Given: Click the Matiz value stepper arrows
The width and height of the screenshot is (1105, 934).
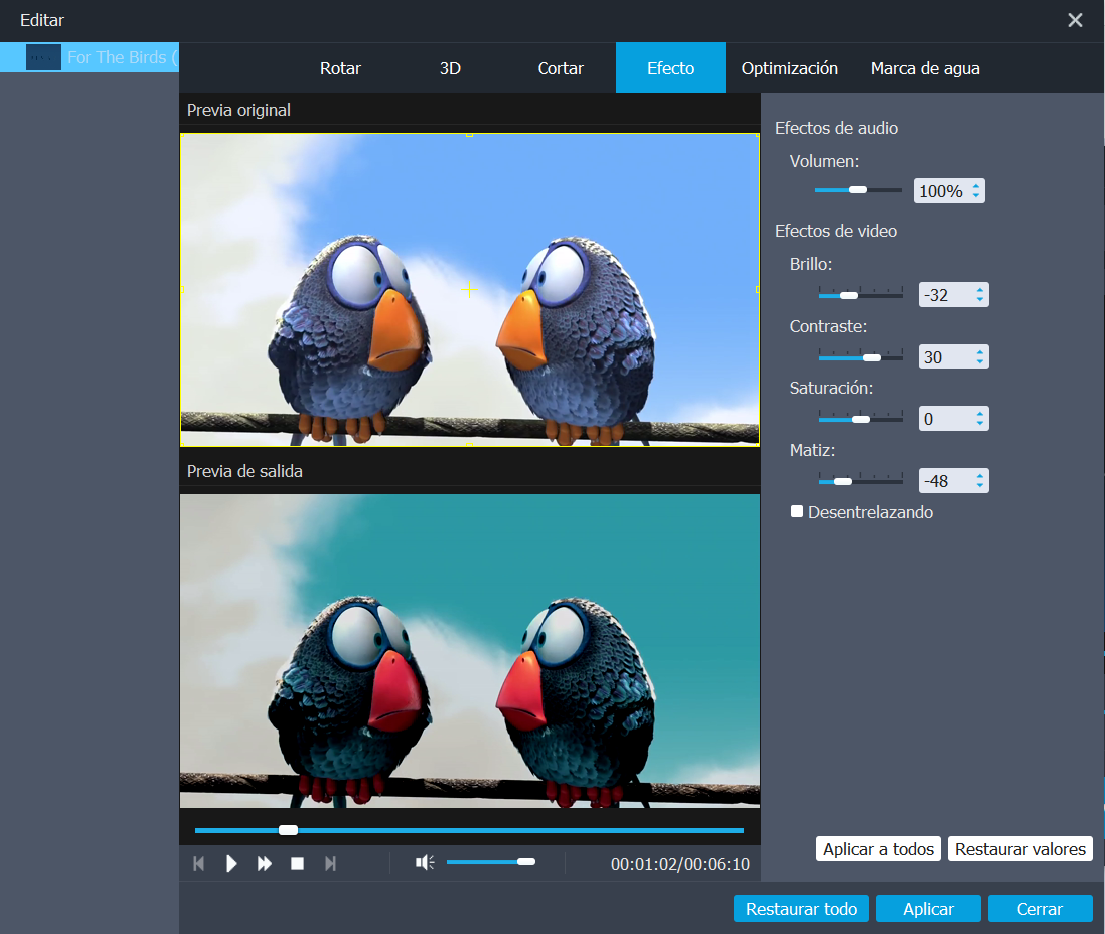Looking at the screenshot, I should pyautogui.click(x=980, y=481).
